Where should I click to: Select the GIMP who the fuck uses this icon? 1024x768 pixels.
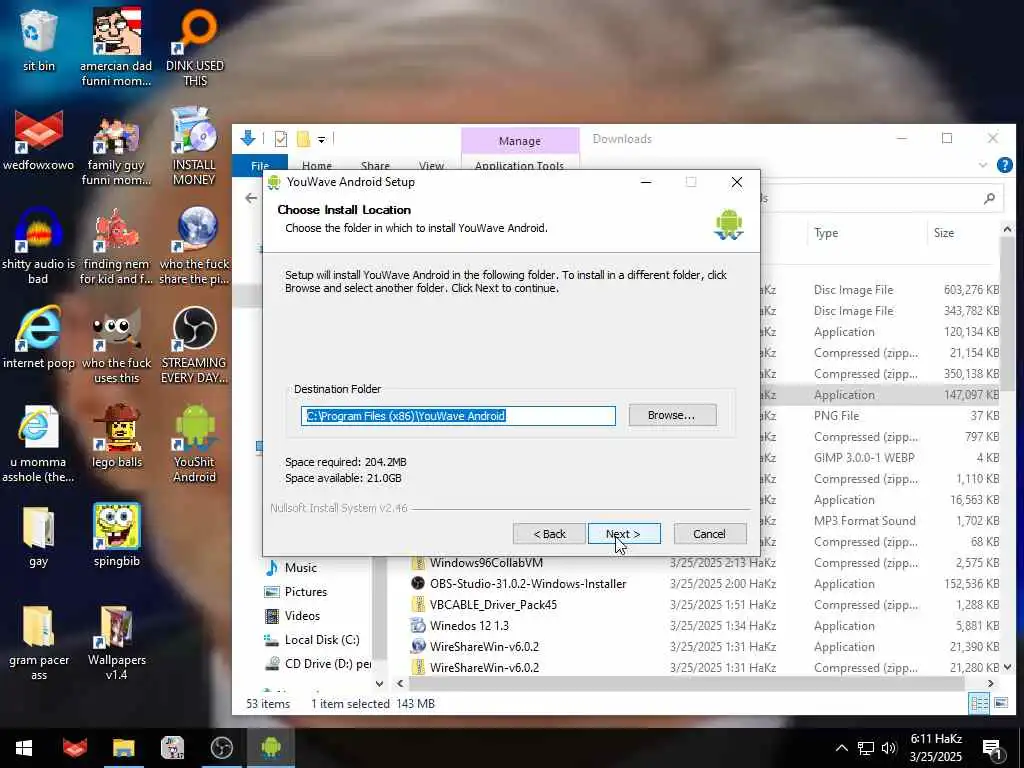[x=116, y=345]
